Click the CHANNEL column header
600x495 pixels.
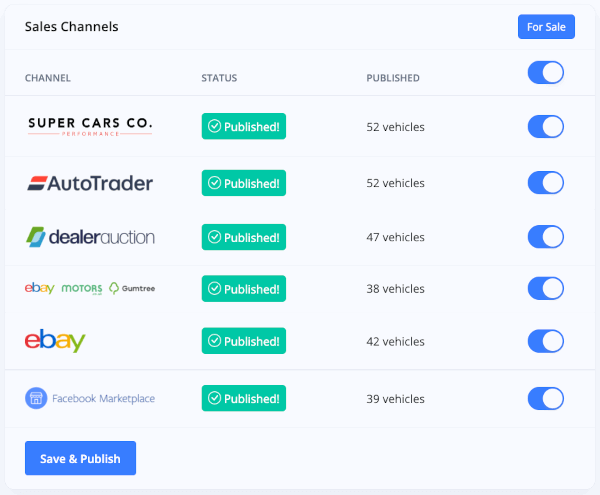pyautogui.click(x=48, y=78)
